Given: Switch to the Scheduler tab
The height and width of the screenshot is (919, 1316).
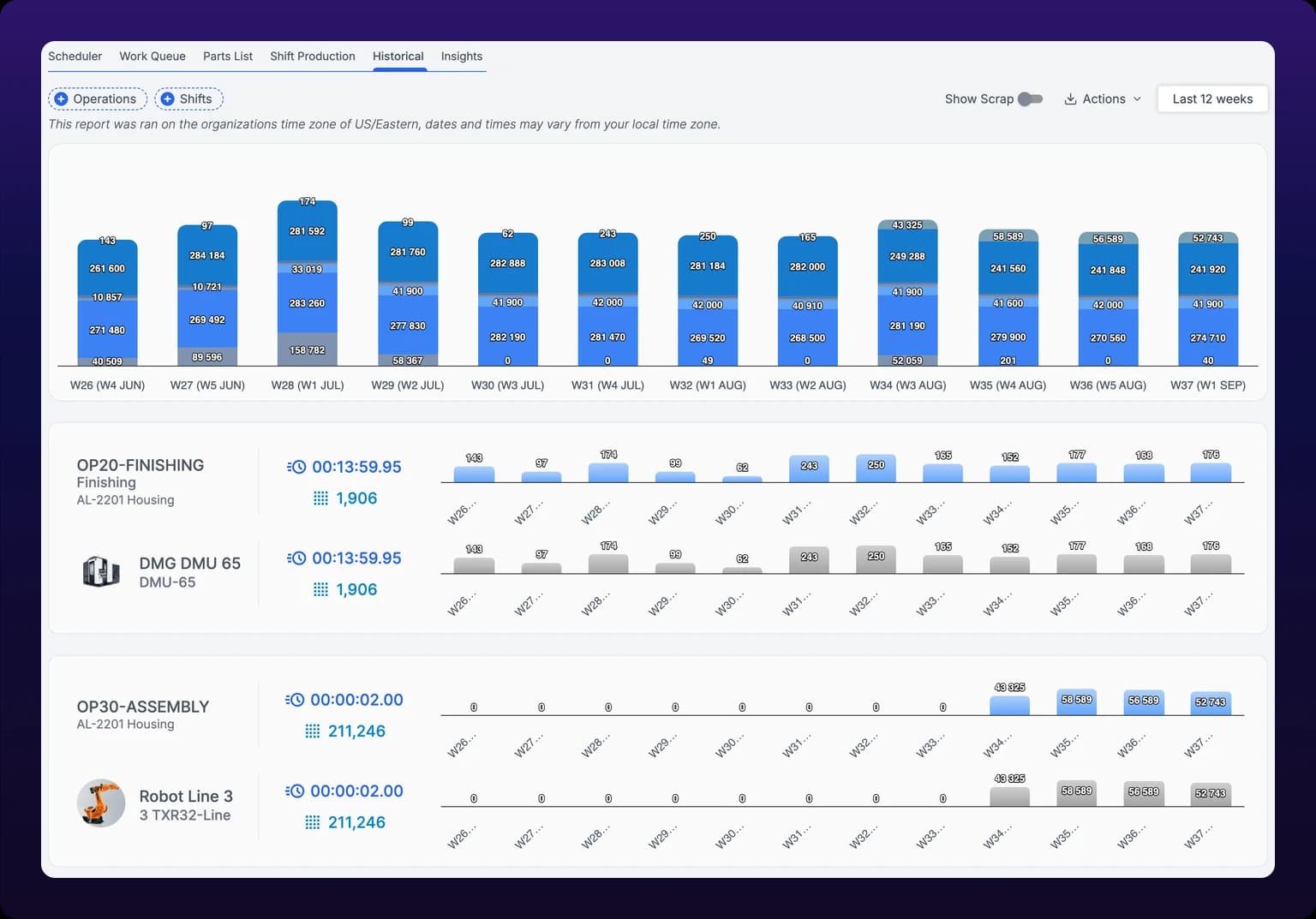Looking at the screenshot, I should pos(75,57).
